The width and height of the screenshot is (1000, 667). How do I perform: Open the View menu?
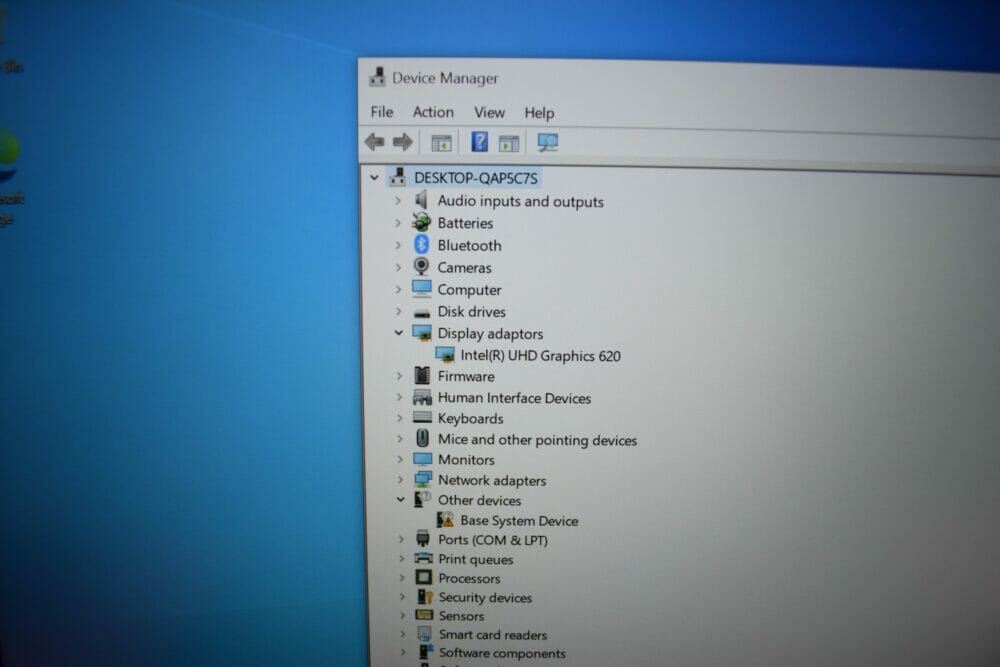[489, 112]
